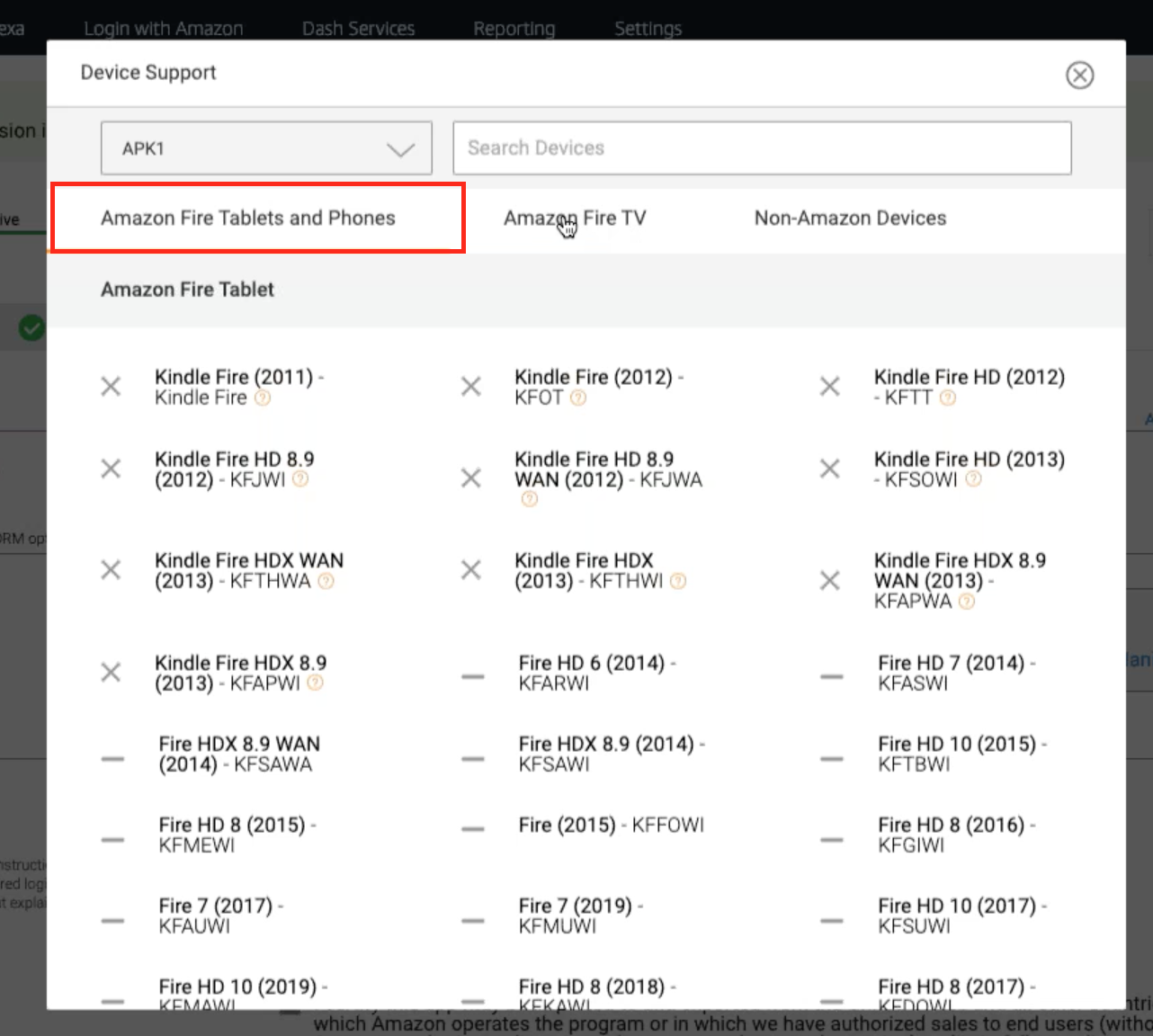The height and width of the screenshot is (1036, 1153).
Task: Click dash icon beside Fire HD 7 (2014)
Action: [832, 676]
